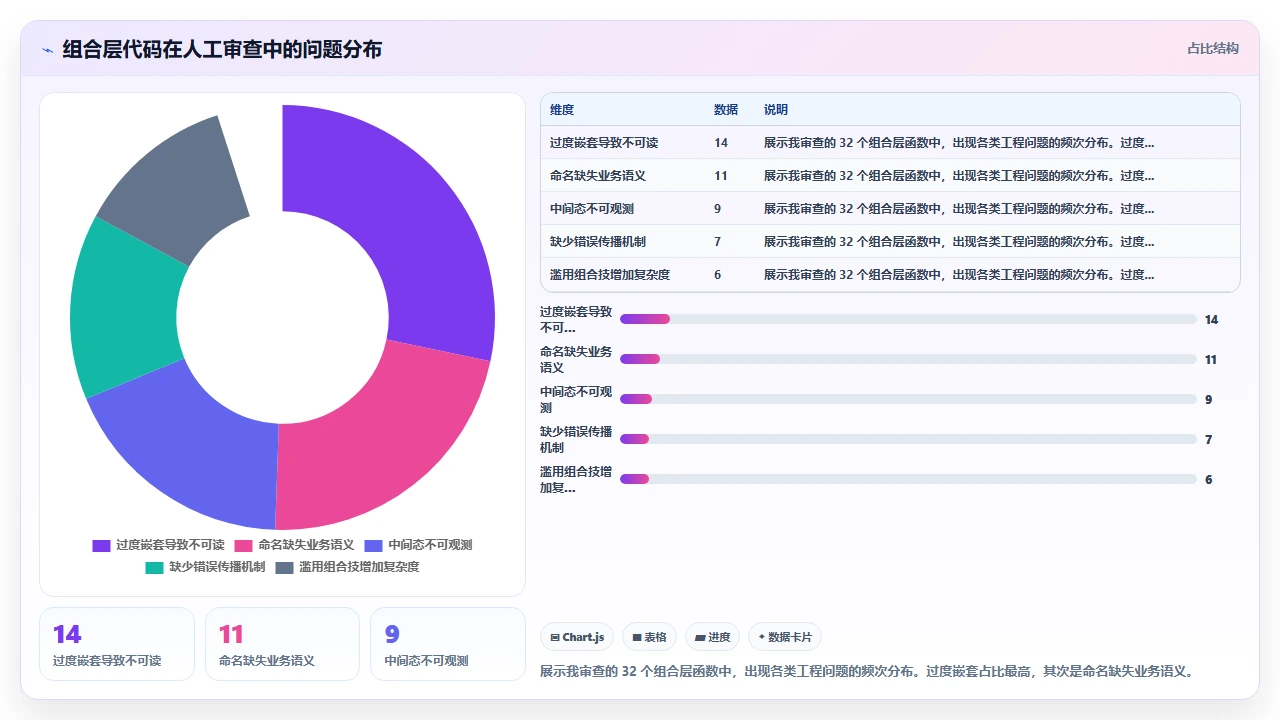Click progress bar for 命名缺失业务语义
Viewport: 1280px width, 720px height.
(x=908, y=359)
